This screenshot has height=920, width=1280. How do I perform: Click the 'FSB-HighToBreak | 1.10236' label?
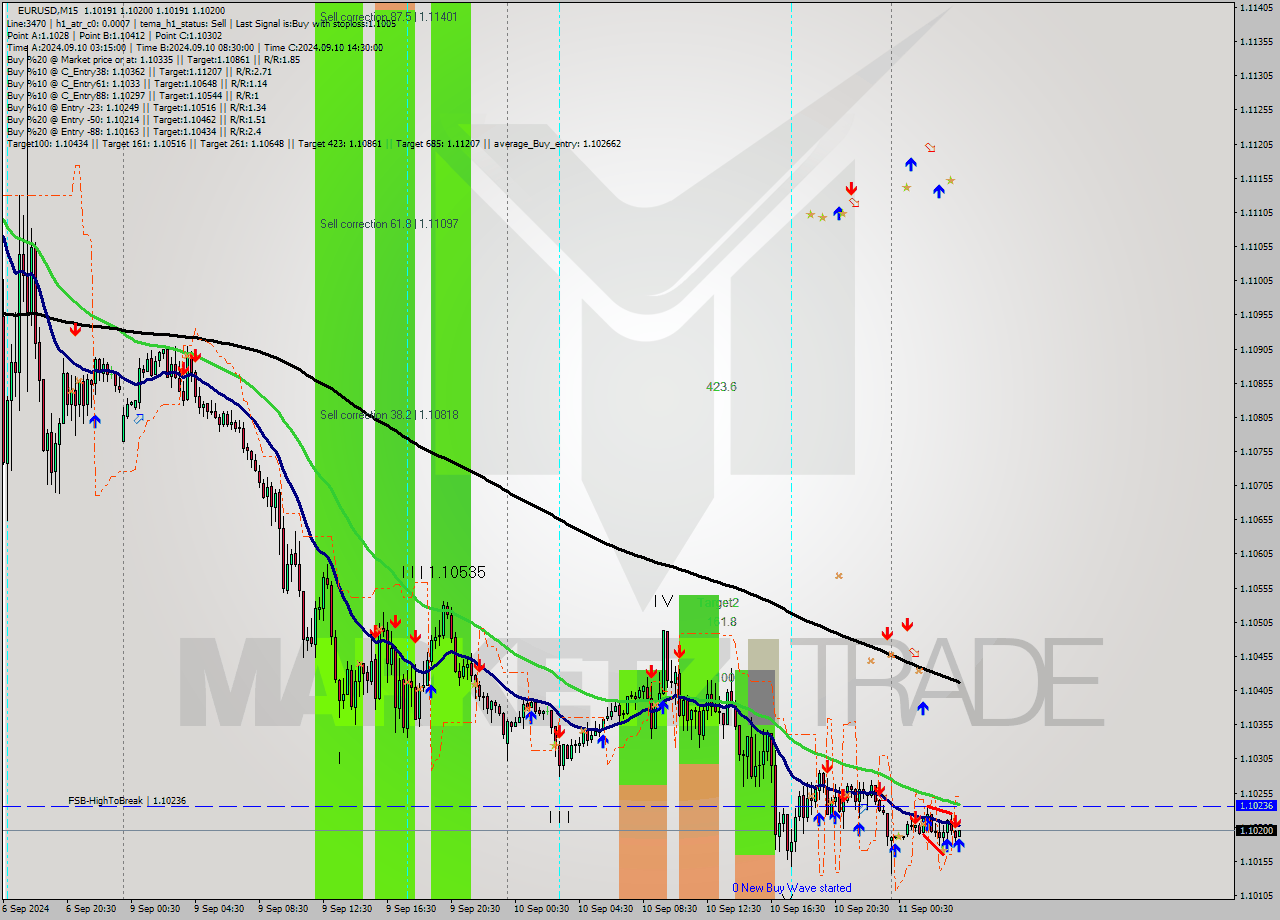coord(127,801)
